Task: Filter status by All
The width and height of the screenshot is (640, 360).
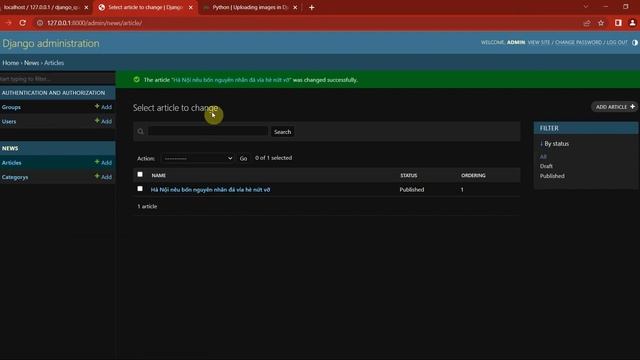Action: [x=543, y=157]
